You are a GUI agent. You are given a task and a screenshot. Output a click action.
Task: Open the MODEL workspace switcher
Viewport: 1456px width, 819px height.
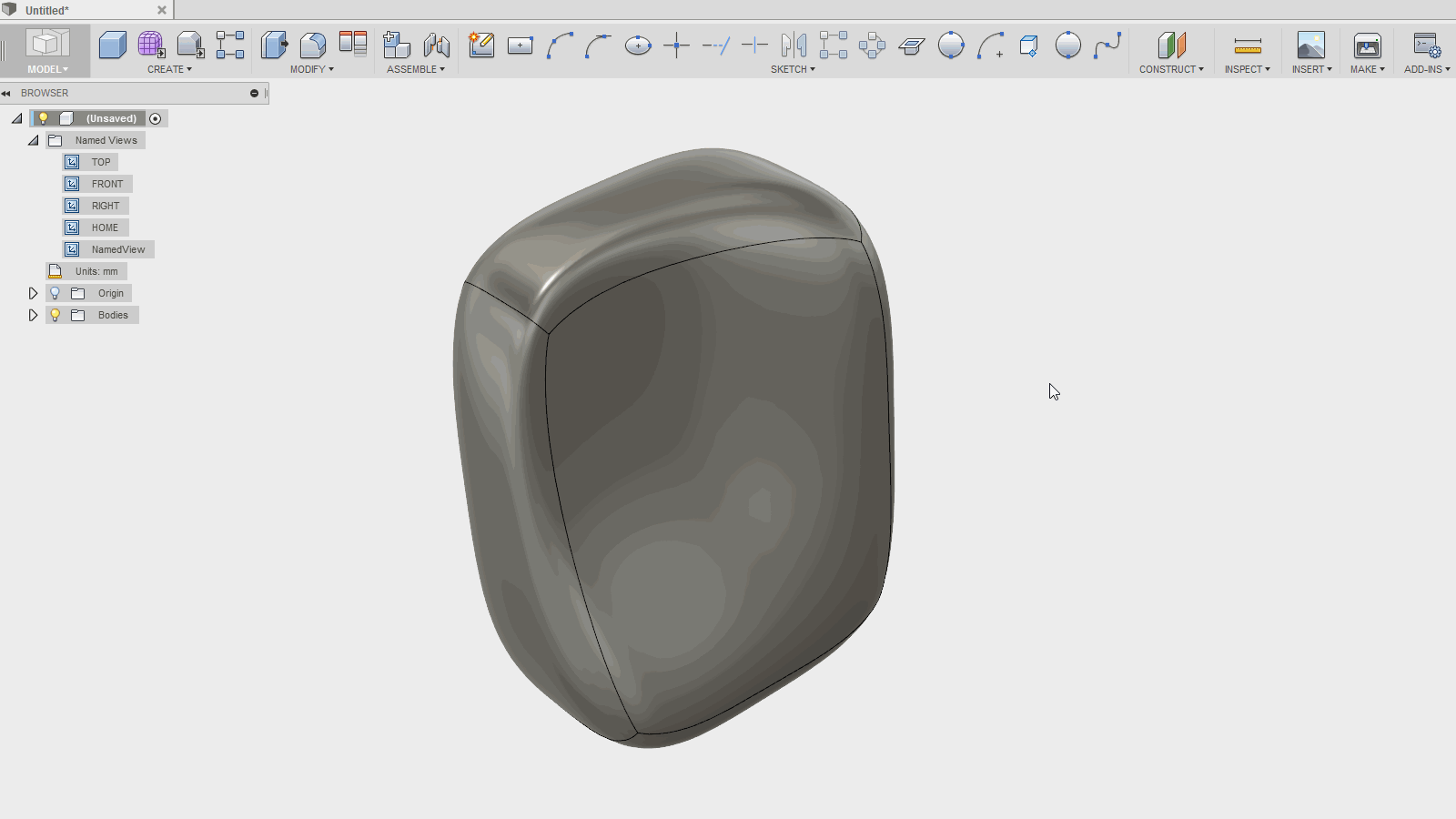click(47, 69)
